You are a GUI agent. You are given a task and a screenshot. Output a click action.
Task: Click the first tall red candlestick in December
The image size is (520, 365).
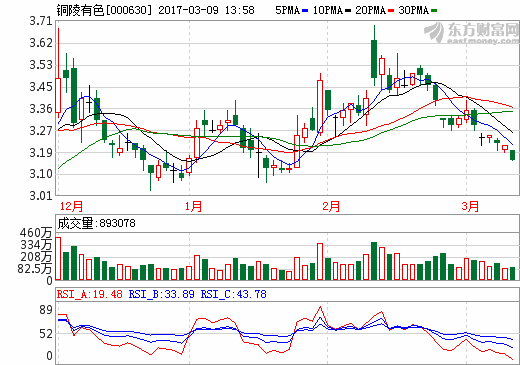tap(58, 95)
